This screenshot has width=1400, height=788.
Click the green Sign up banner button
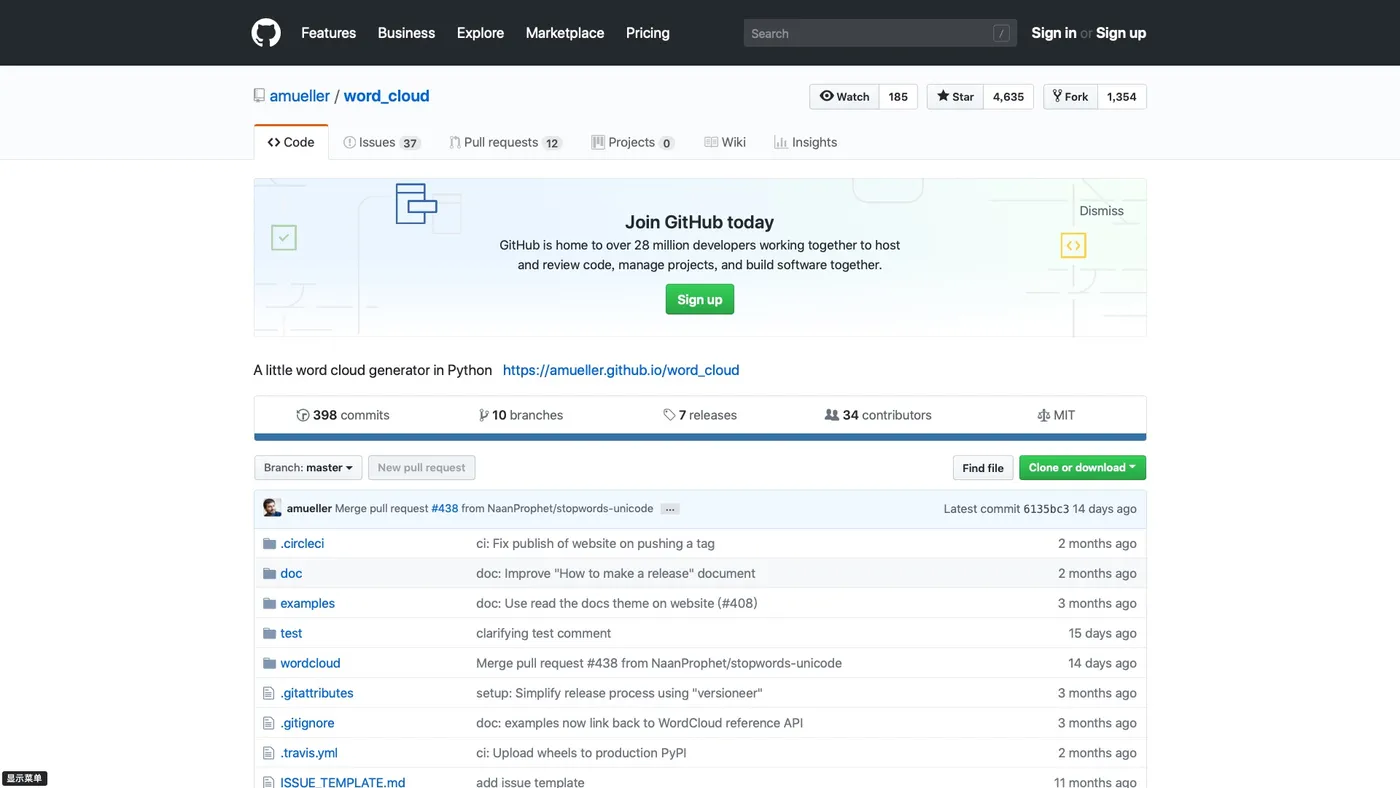700,299
